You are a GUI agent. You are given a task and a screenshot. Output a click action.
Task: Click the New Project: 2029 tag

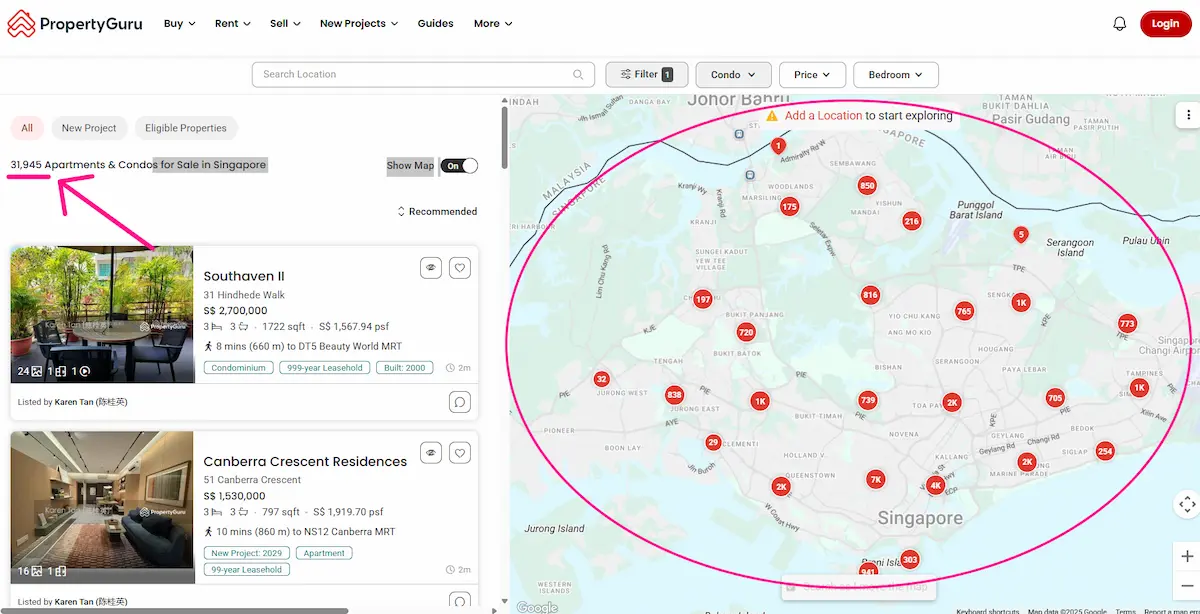[247, 553]
